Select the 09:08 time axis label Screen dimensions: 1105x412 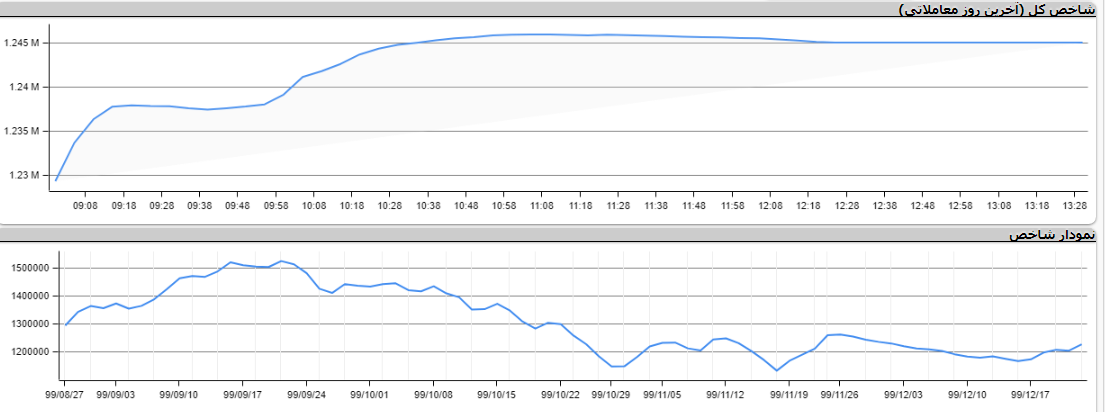pos(85,205)
